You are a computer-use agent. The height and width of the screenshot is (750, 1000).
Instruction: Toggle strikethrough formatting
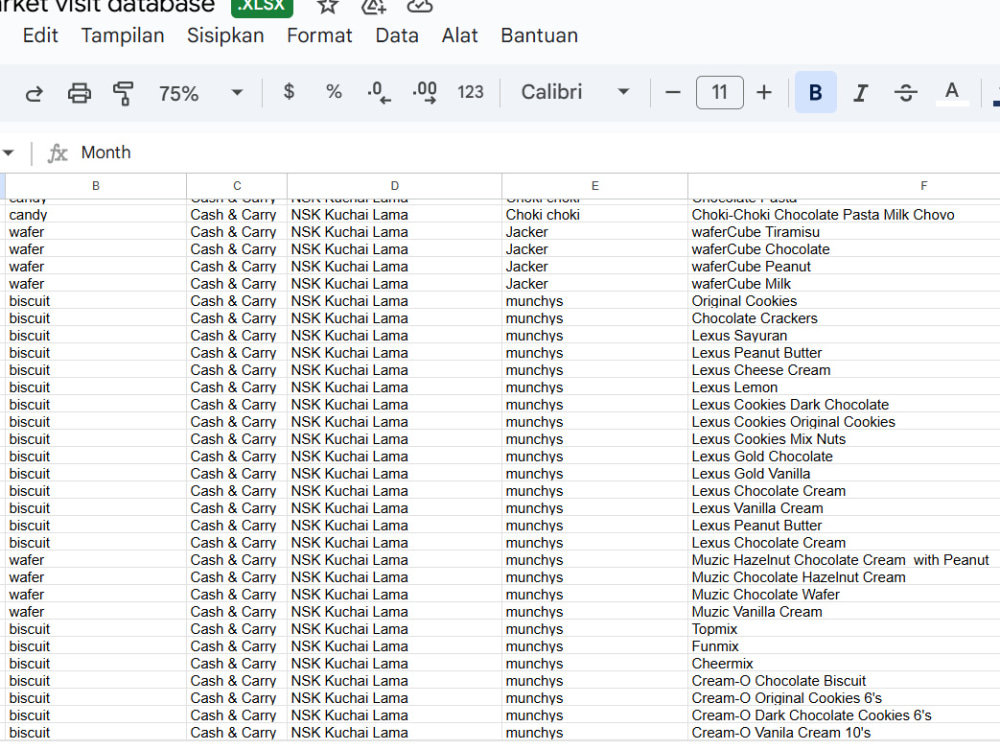pos(906,93)
